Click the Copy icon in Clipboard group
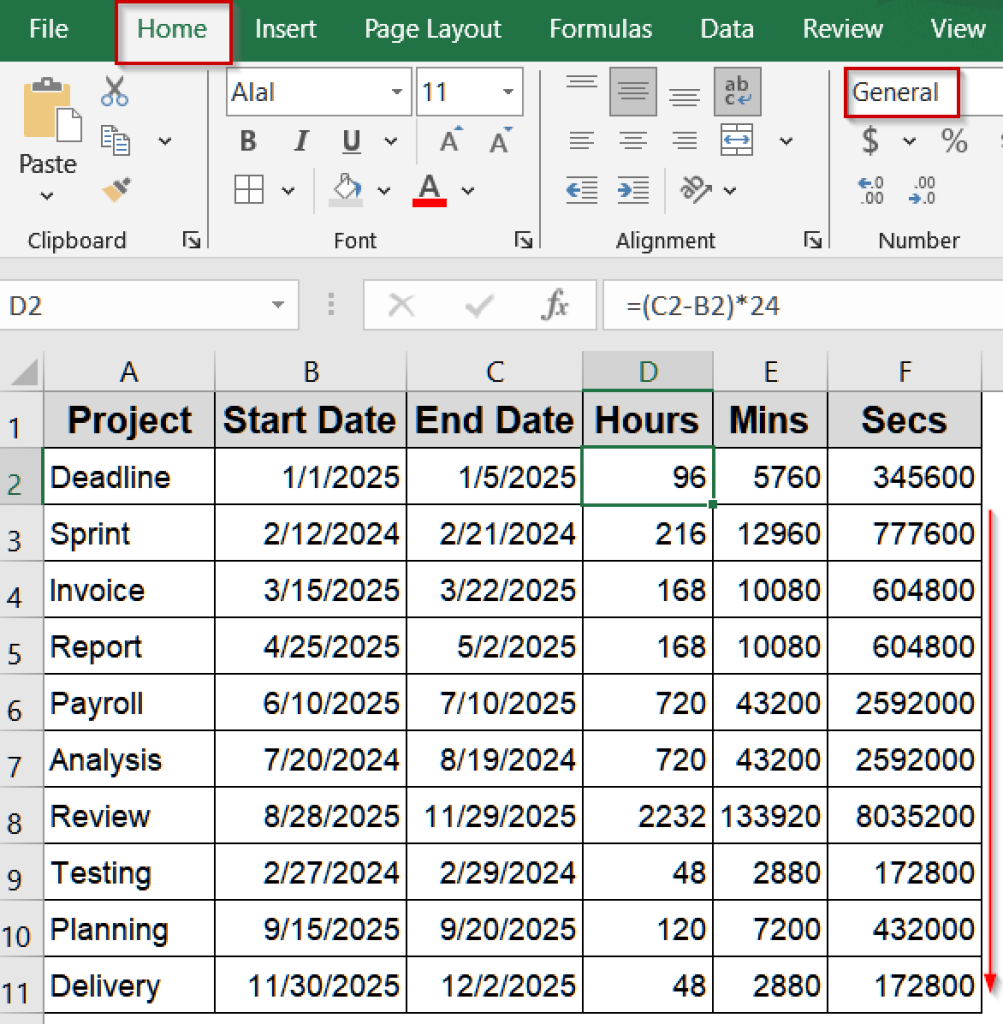This screenshot has height=1024, width=1003. click(x=114, y=138)
